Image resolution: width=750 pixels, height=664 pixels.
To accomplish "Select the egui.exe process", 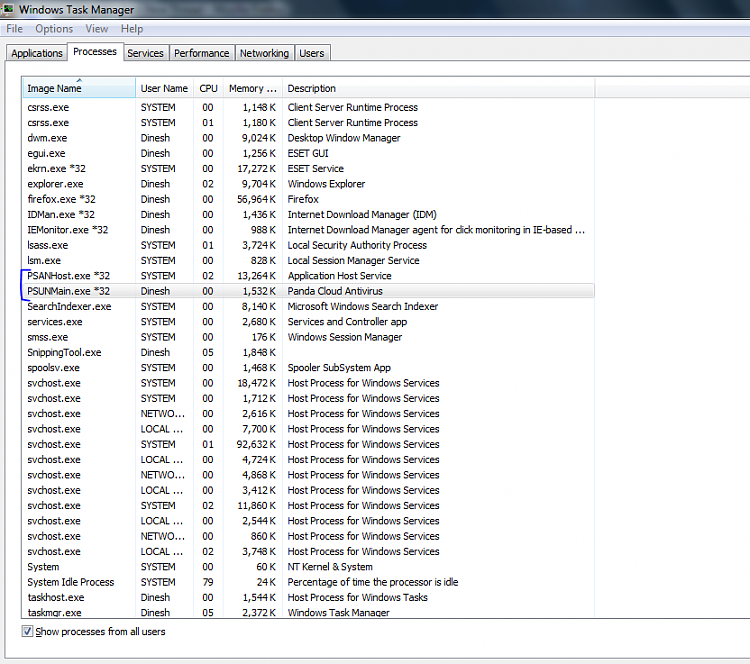I will click(309, 153).
